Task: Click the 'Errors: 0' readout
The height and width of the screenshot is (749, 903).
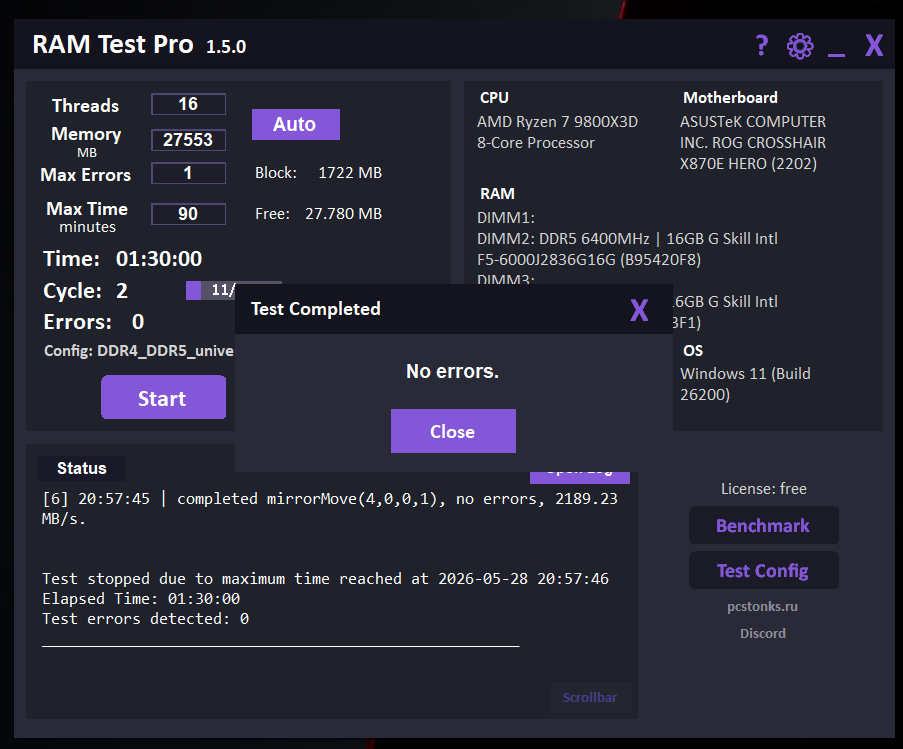Action: (94, 322)
